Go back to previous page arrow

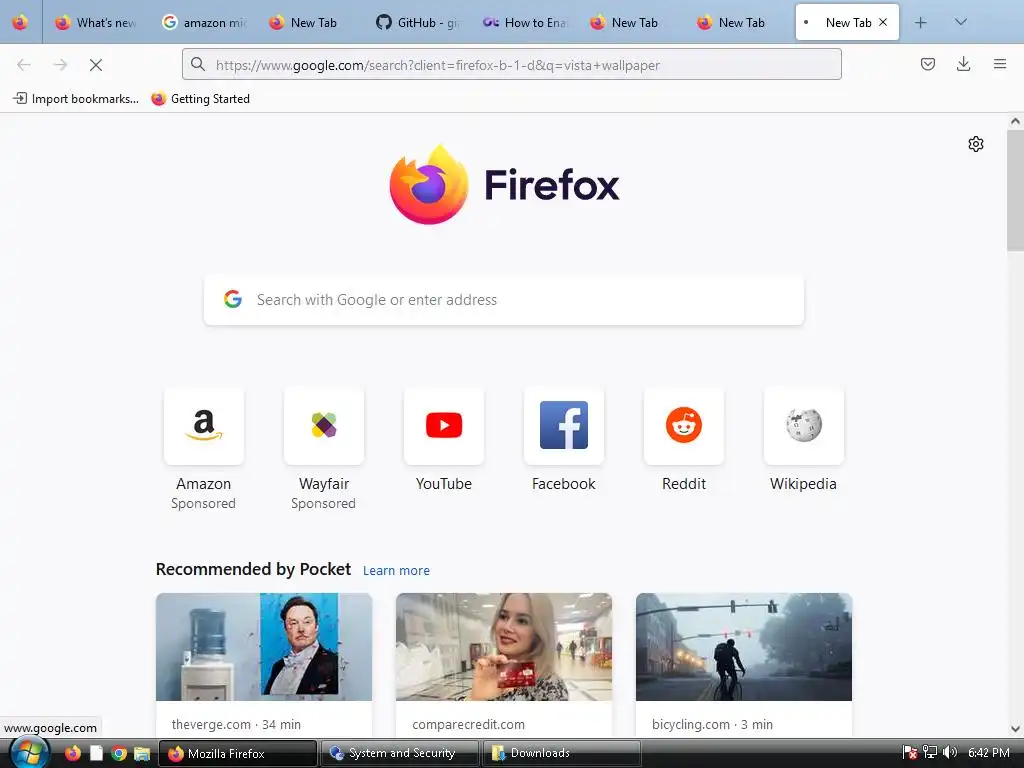[x=24, y=65]
